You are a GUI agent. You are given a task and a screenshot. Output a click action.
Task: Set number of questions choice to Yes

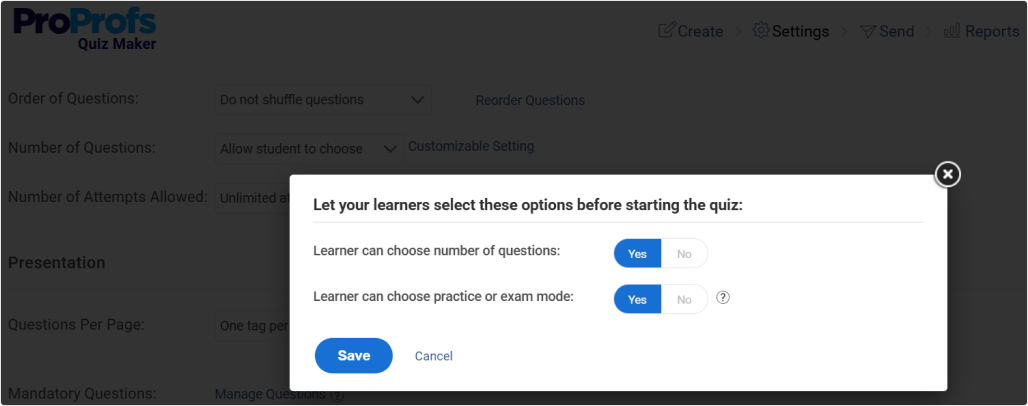[637, 254]
